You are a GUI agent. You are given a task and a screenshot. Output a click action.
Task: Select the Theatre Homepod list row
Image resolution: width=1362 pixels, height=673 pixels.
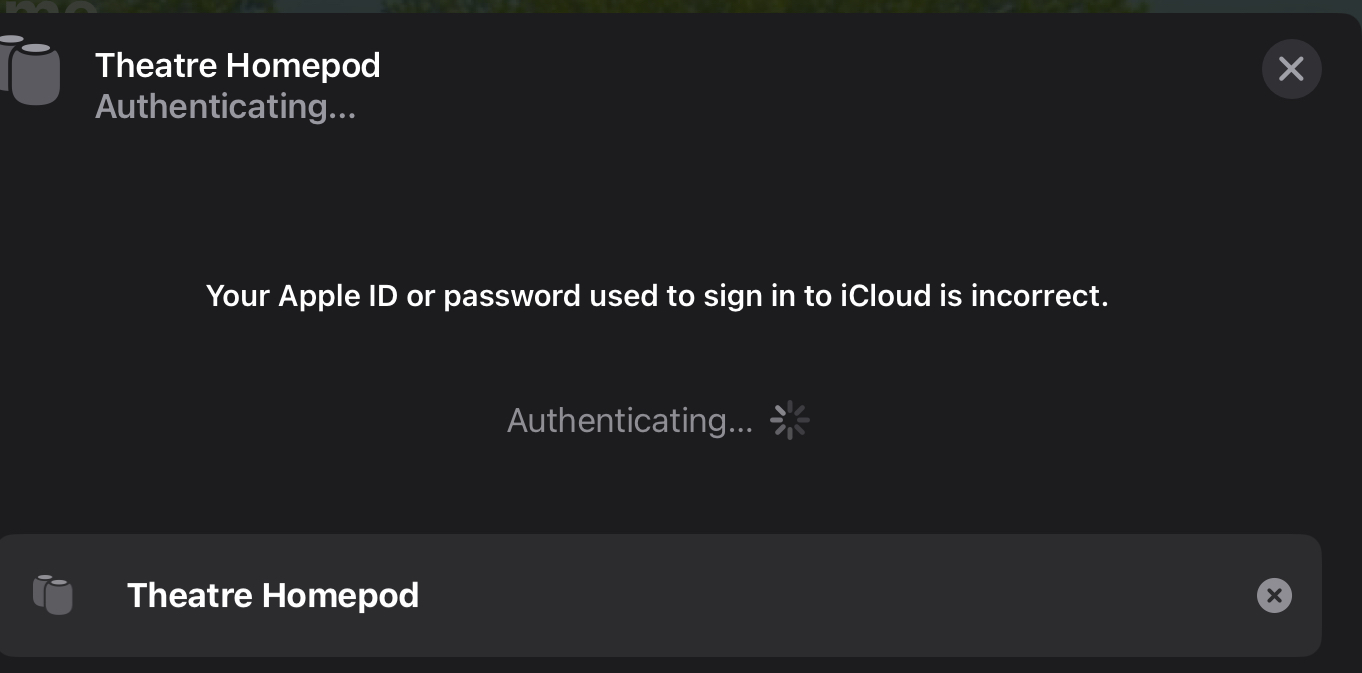coord(660,595)
